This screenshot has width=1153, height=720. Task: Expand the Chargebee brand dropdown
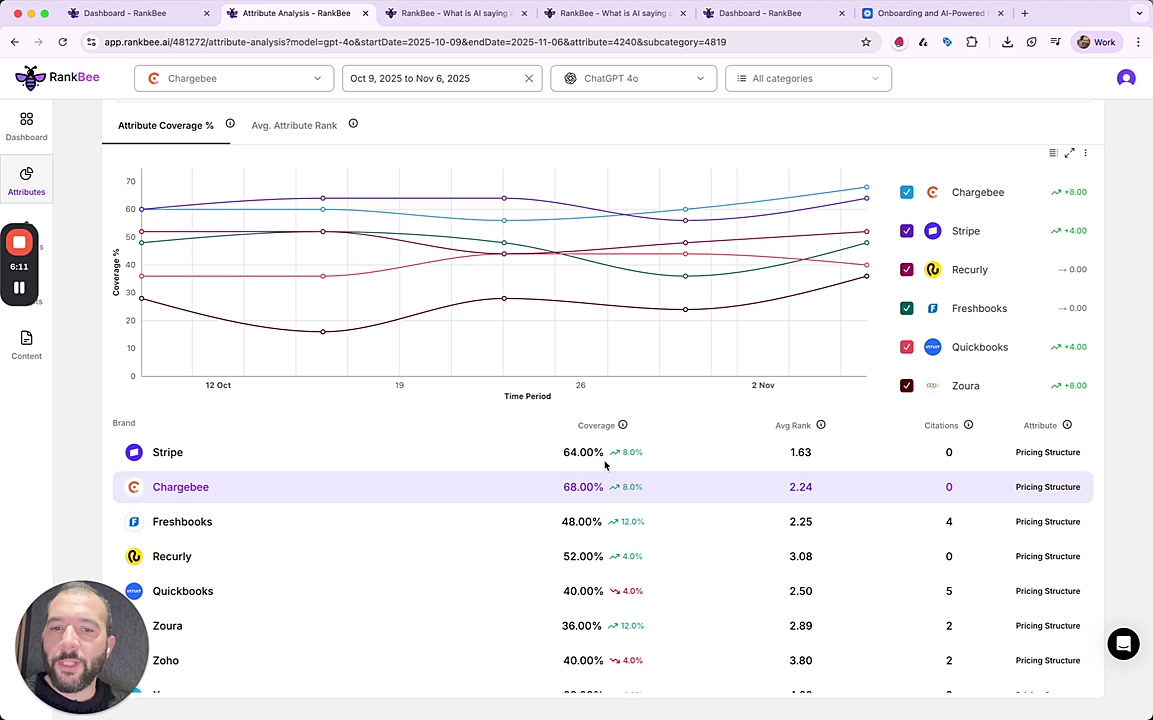click(234, 78)
